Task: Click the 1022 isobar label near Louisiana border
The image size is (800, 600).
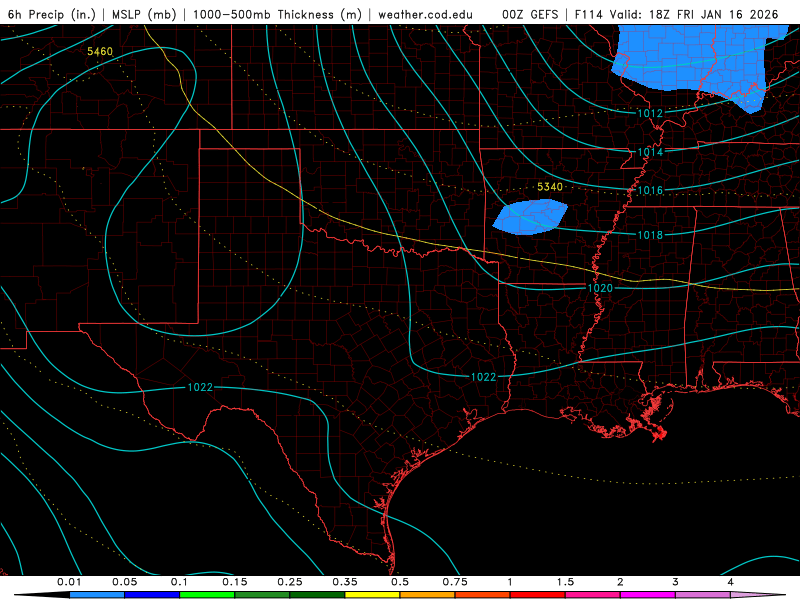Action: tap(483, 377)
